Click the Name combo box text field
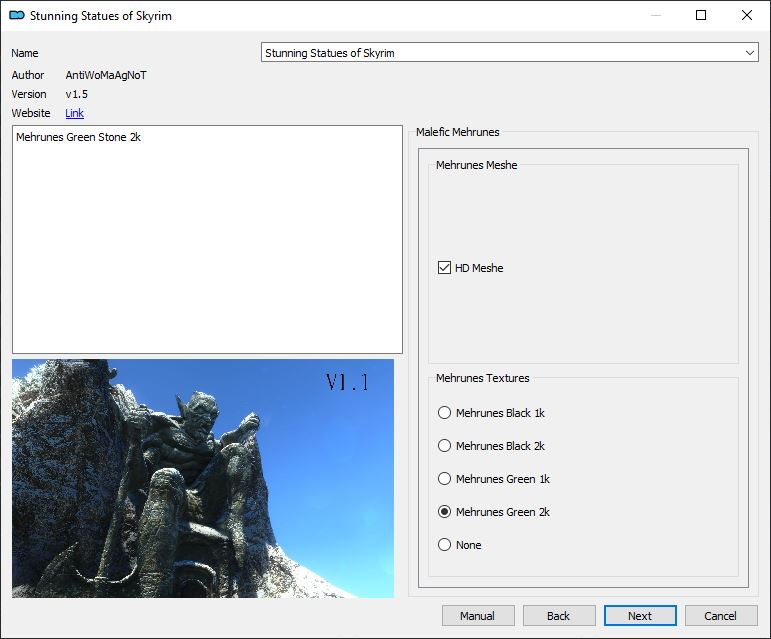 pos(500,53)
